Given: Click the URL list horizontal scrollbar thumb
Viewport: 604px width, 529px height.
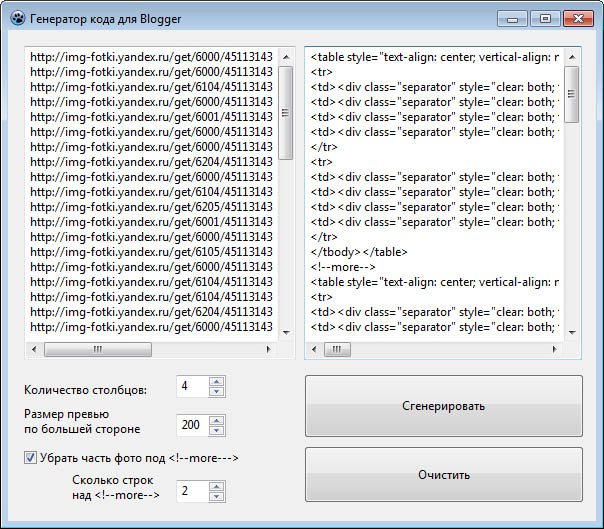Looking at the screenshot, I should click(98, 349).
